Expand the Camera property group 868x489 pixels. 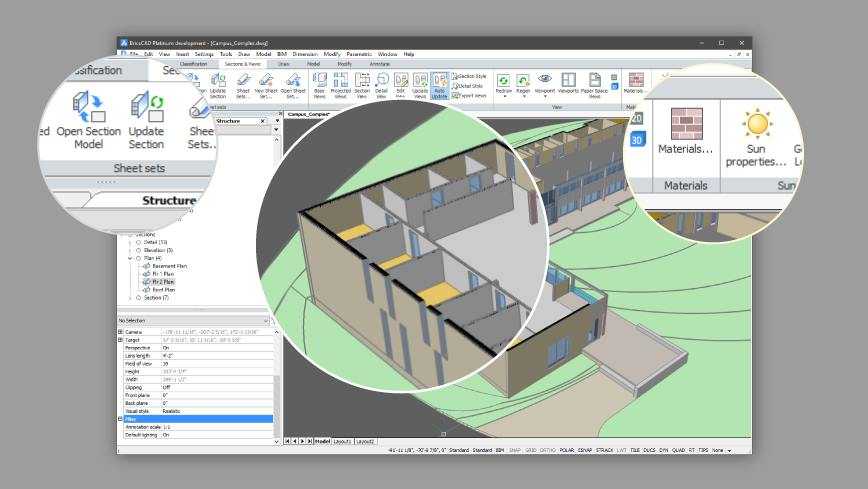tap(121, 332)
